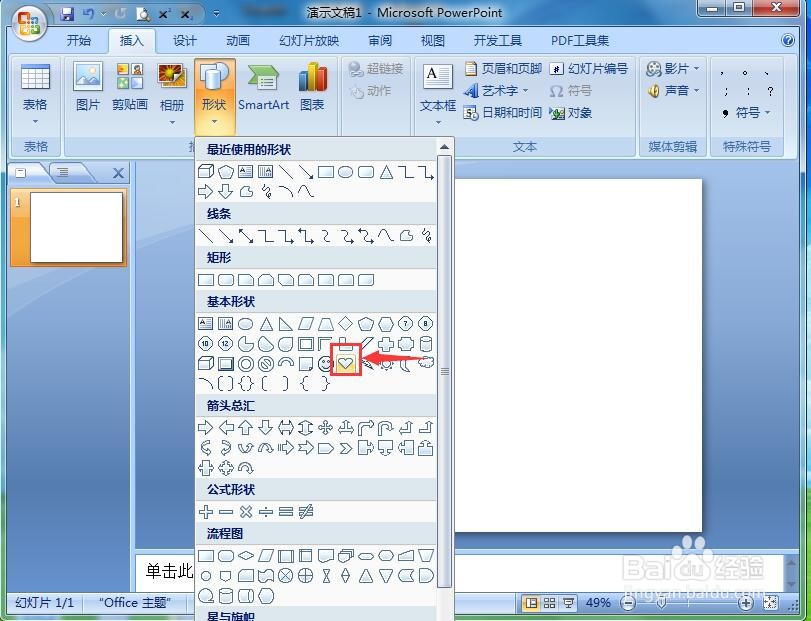The width and height of the screenshot is (811, 621).
Task: Open the 审阅 review tab
Action: [x=380, y=40]
